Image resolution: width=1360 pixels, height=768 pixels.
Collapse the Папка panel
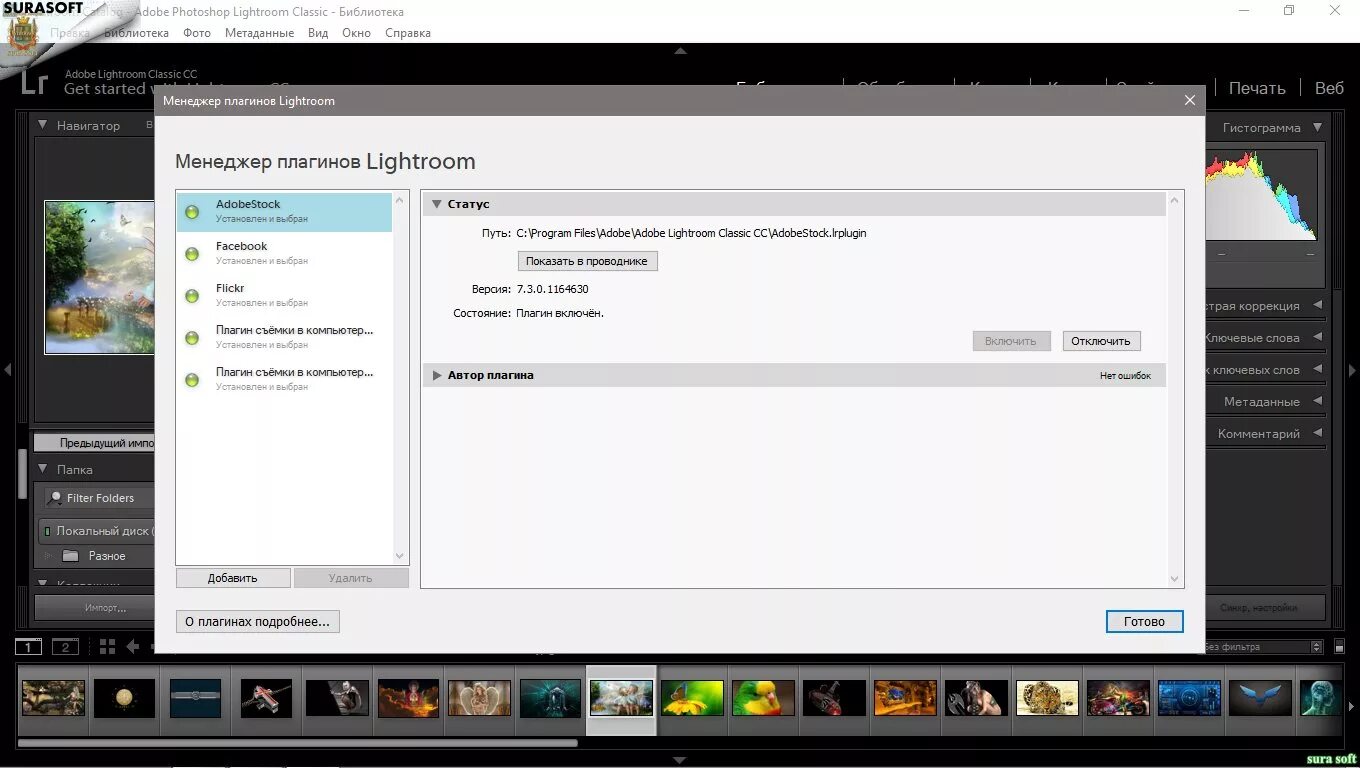43,469
